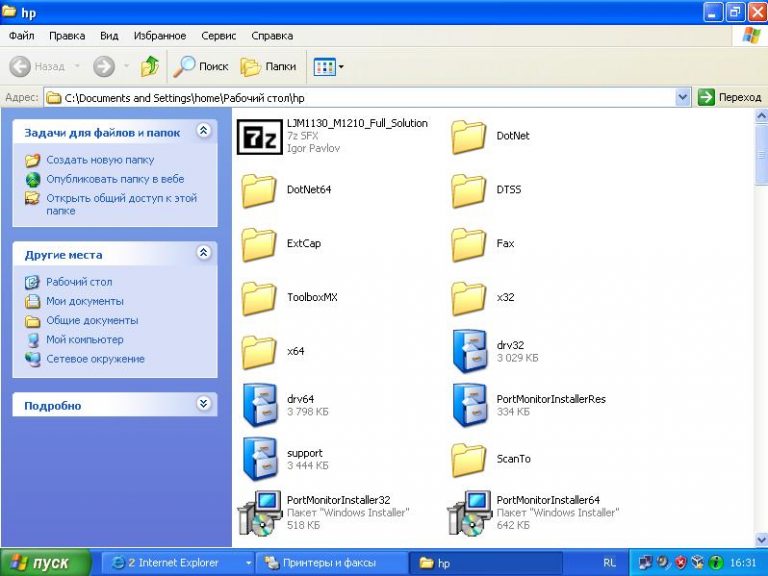768x576 pixels.
Task: Select the PortMonitorInstaller64 installer package icon
Action: tap(469, 513)
